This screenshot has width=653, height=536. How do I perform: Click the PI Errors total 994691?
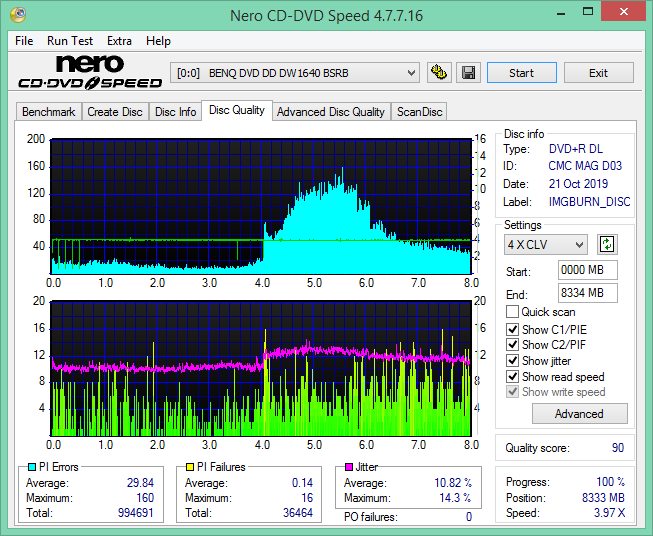coord(136,513)
